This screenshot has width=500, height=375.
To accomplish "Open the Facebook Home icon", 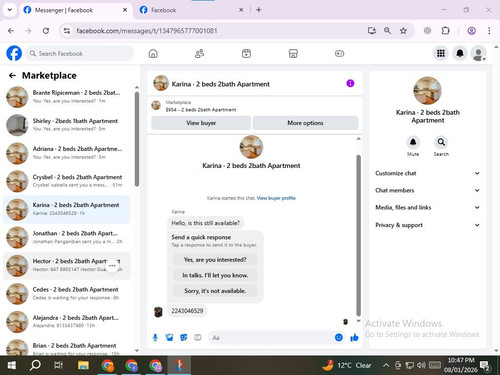I will (x=153, y=53).
